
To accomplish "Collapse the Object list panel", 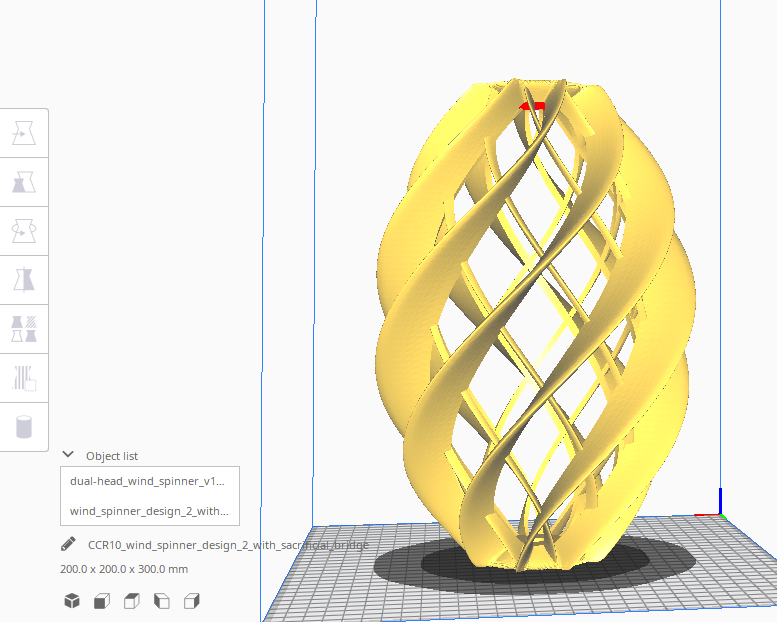I will tap(68, 455).
